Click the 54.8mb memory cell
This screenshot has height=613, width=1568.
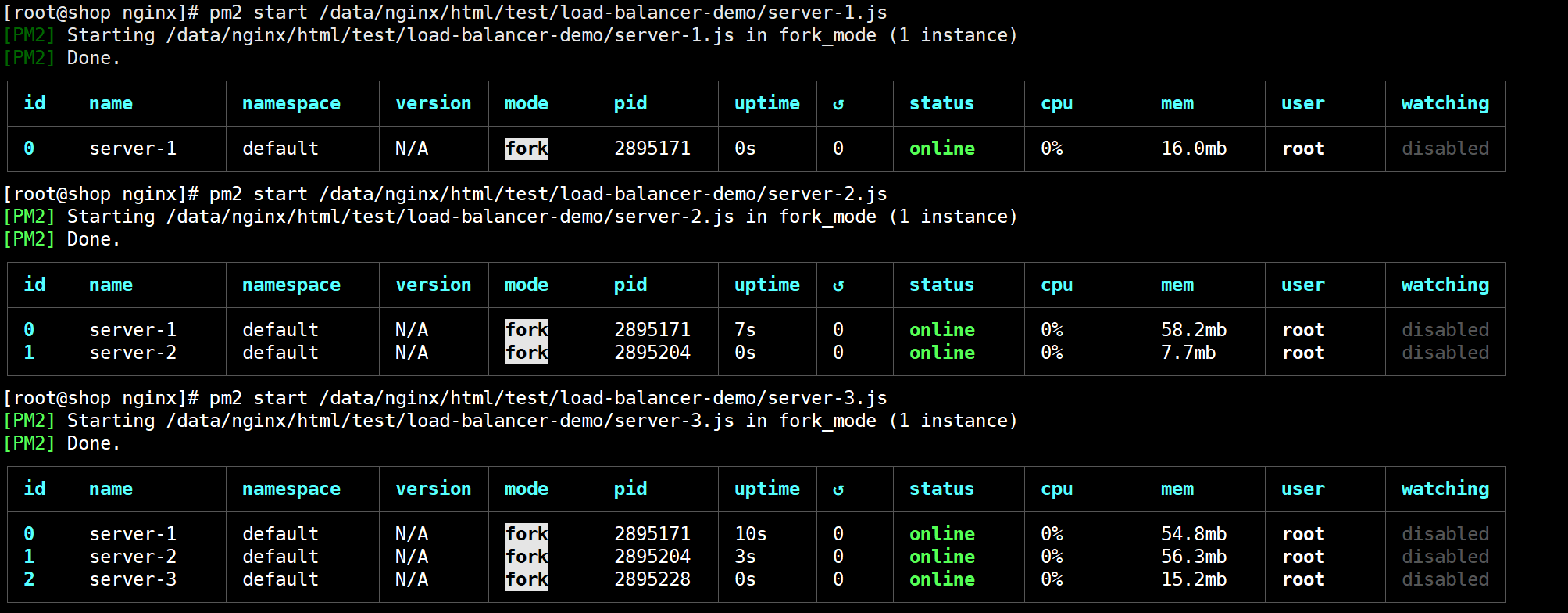[x=1194, y=534]
